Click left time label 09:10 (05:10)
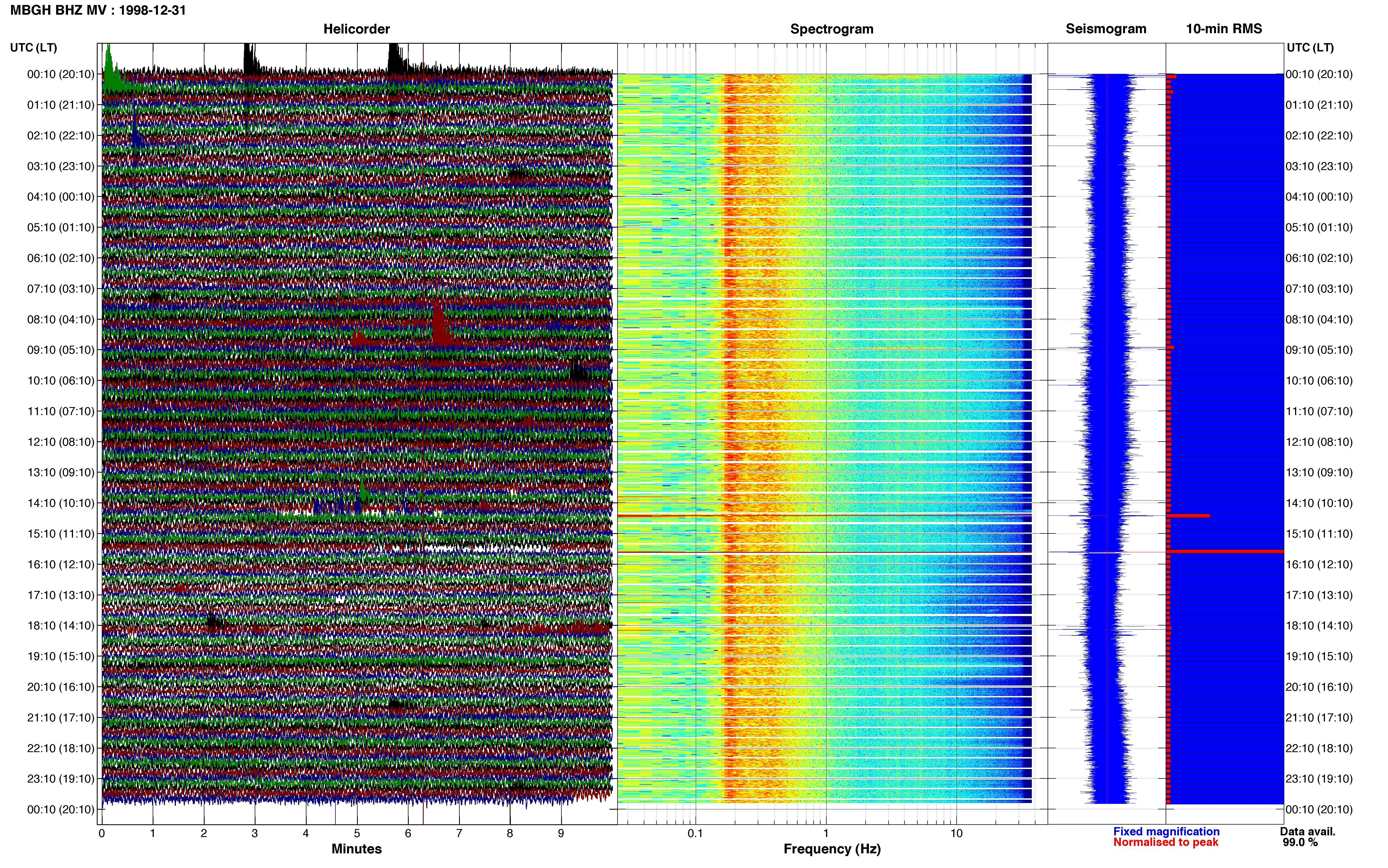The width and height of the screenshot is (1388, 868). tap(61, 350)
